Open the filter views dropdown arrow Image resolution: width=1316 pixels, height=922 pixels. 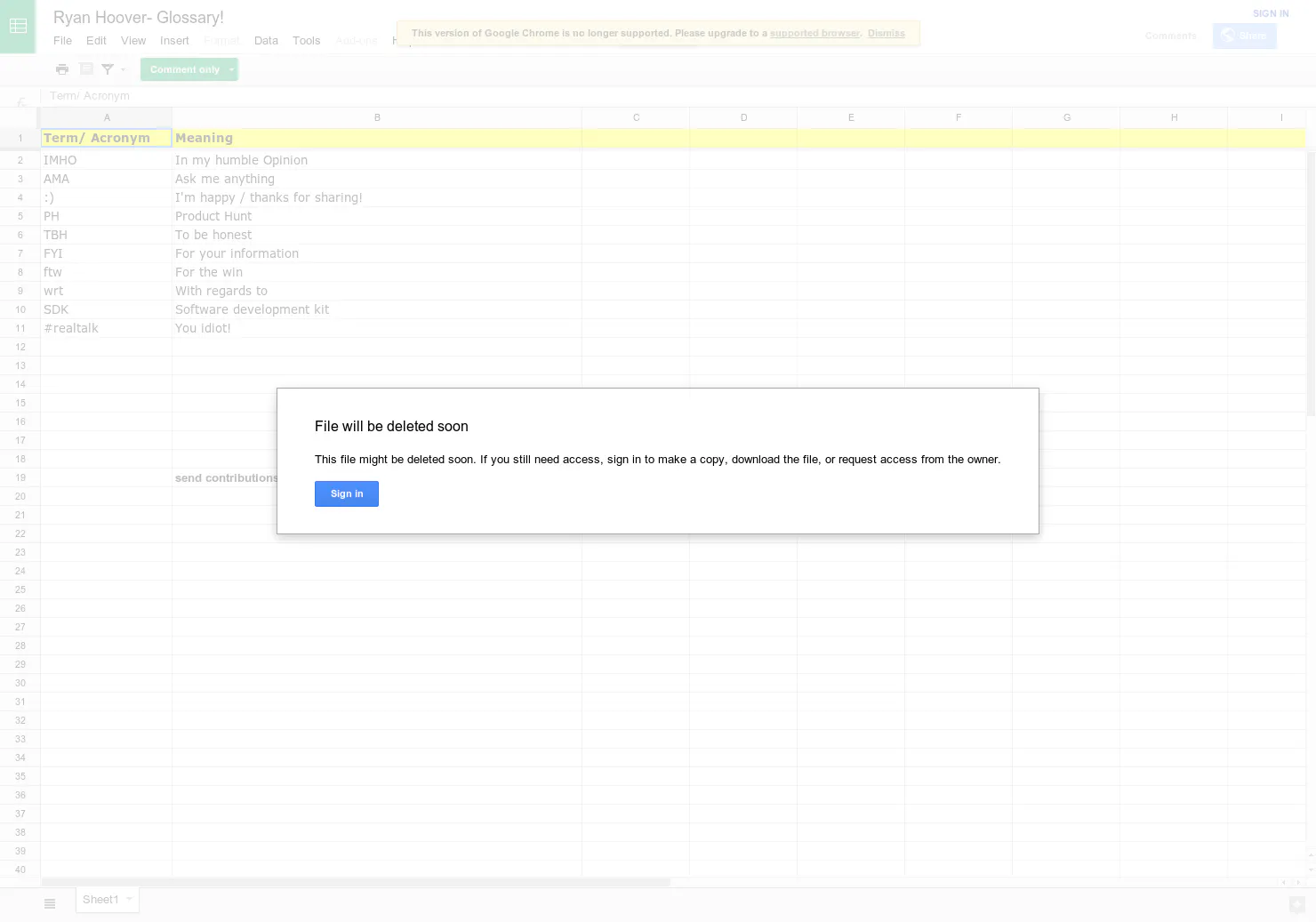[123, 69]
